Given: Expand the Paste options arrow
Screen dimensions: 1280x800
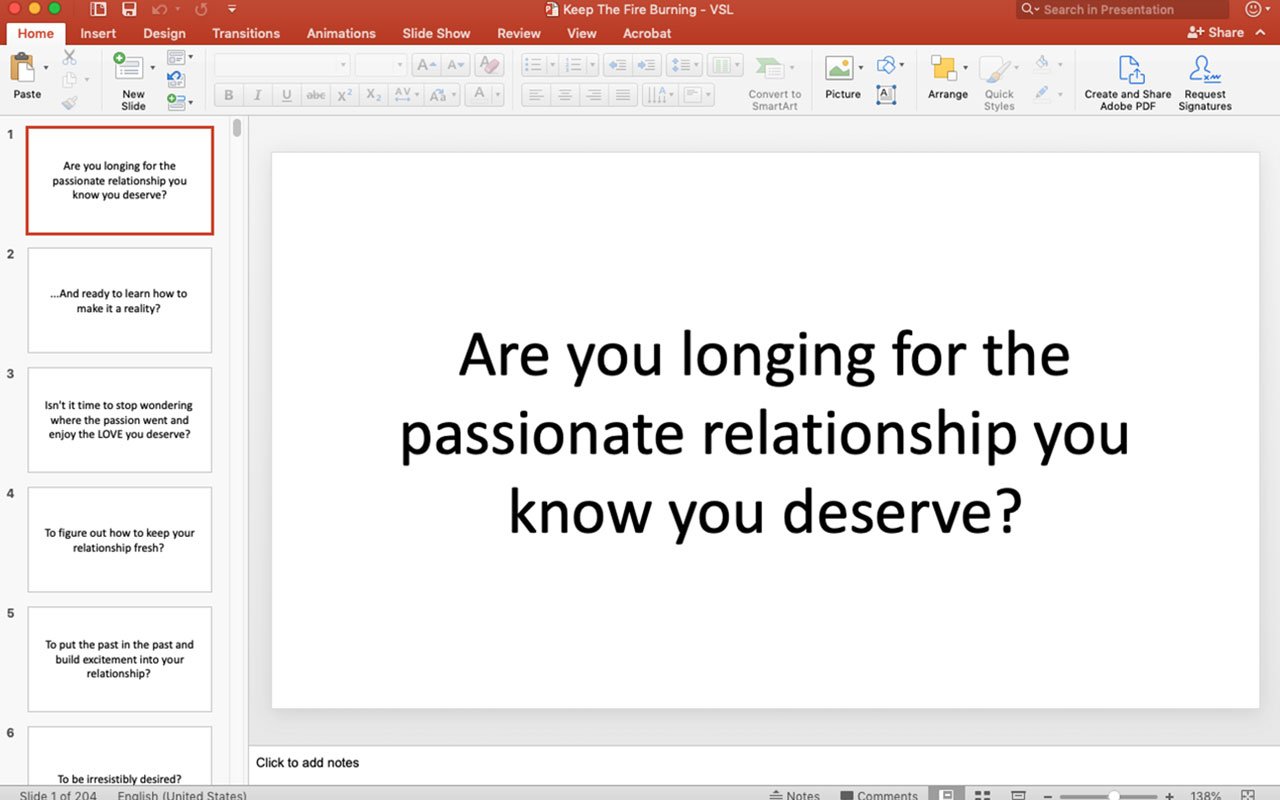Looking at the screenshot, I should coord(46,68).
